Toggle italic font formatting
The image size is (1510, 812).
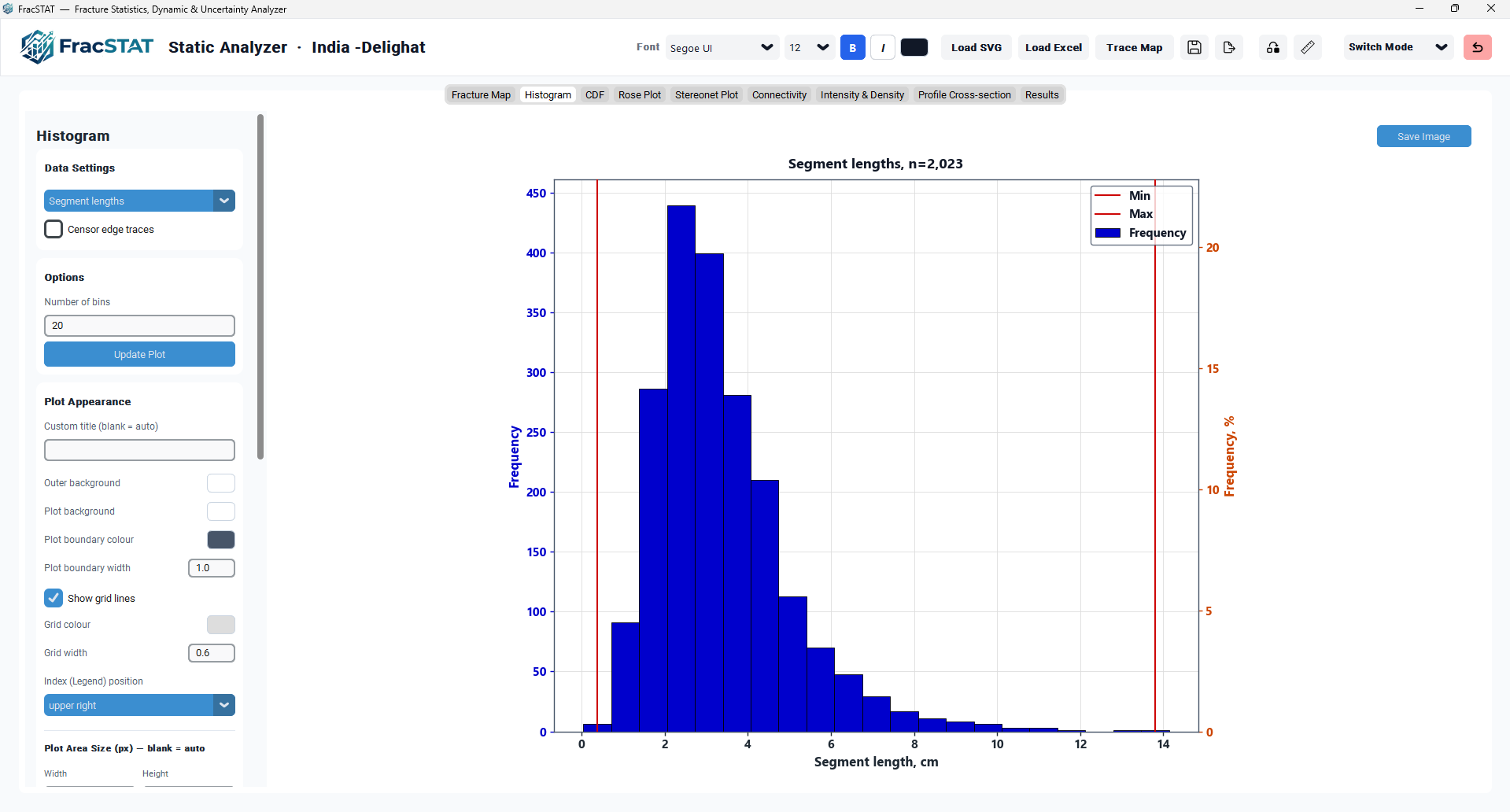click(x=883, y=47)
